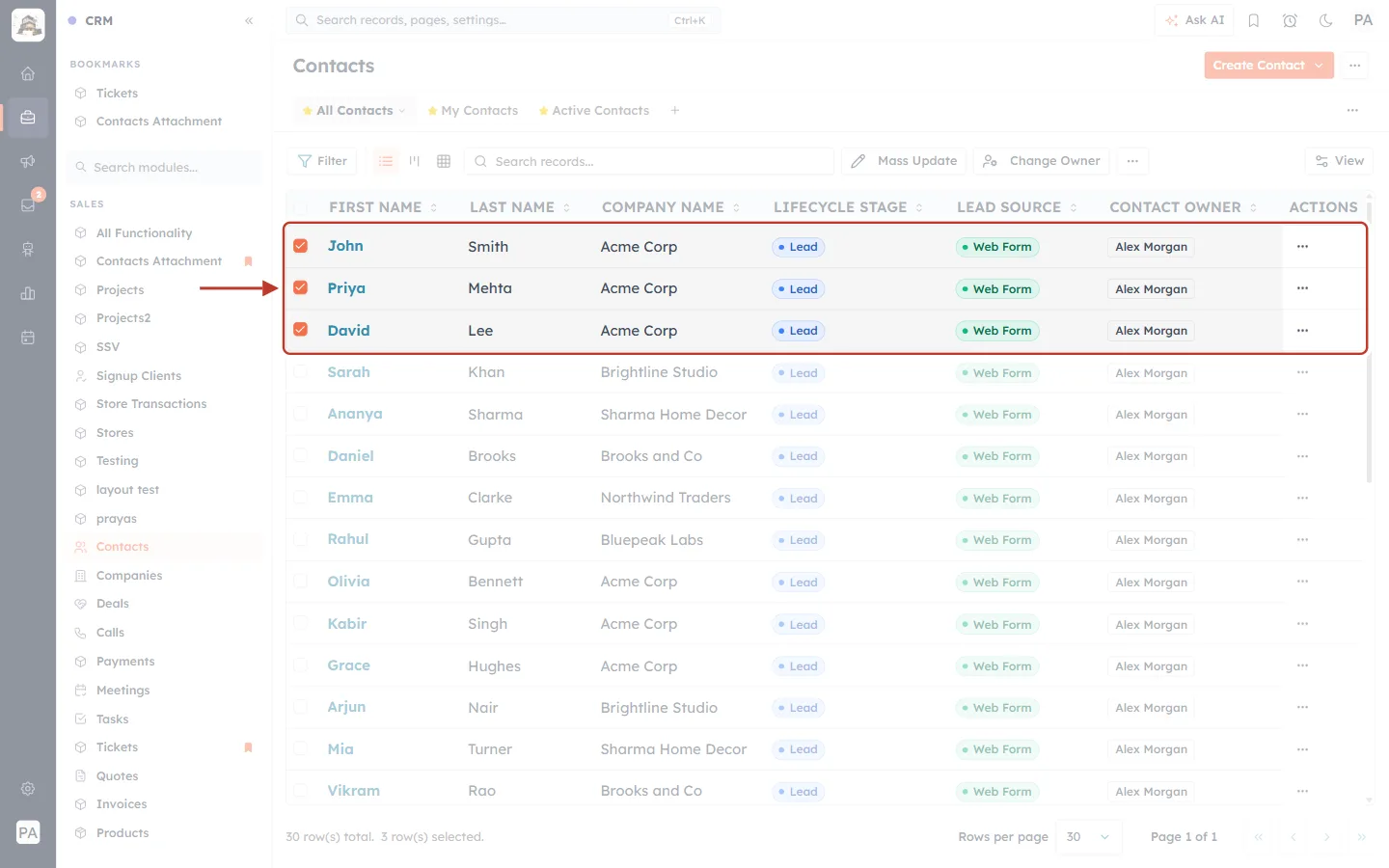
Task: Open the calendar icon in left rail
Action: 28,338
